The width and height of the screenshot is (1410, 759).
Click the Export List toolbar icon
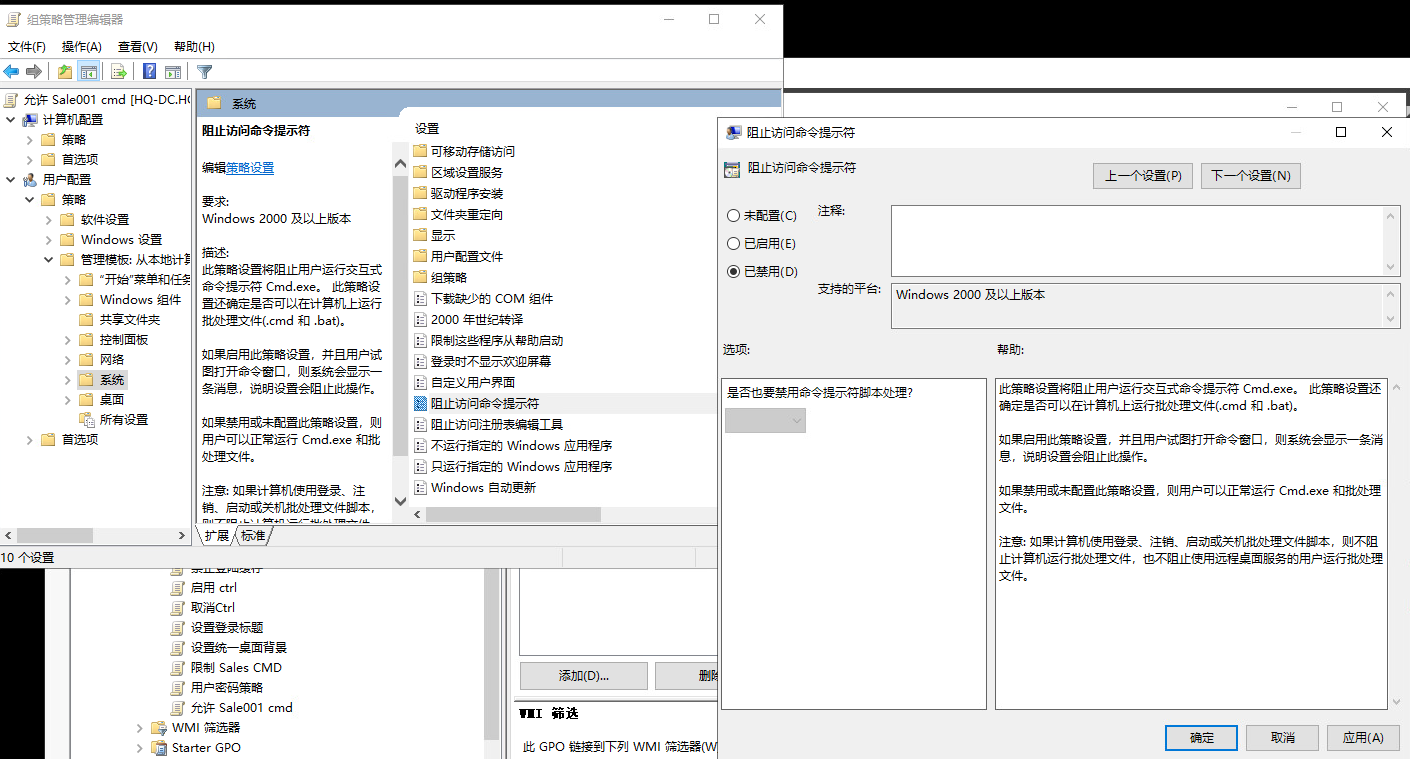pos(119,71)
